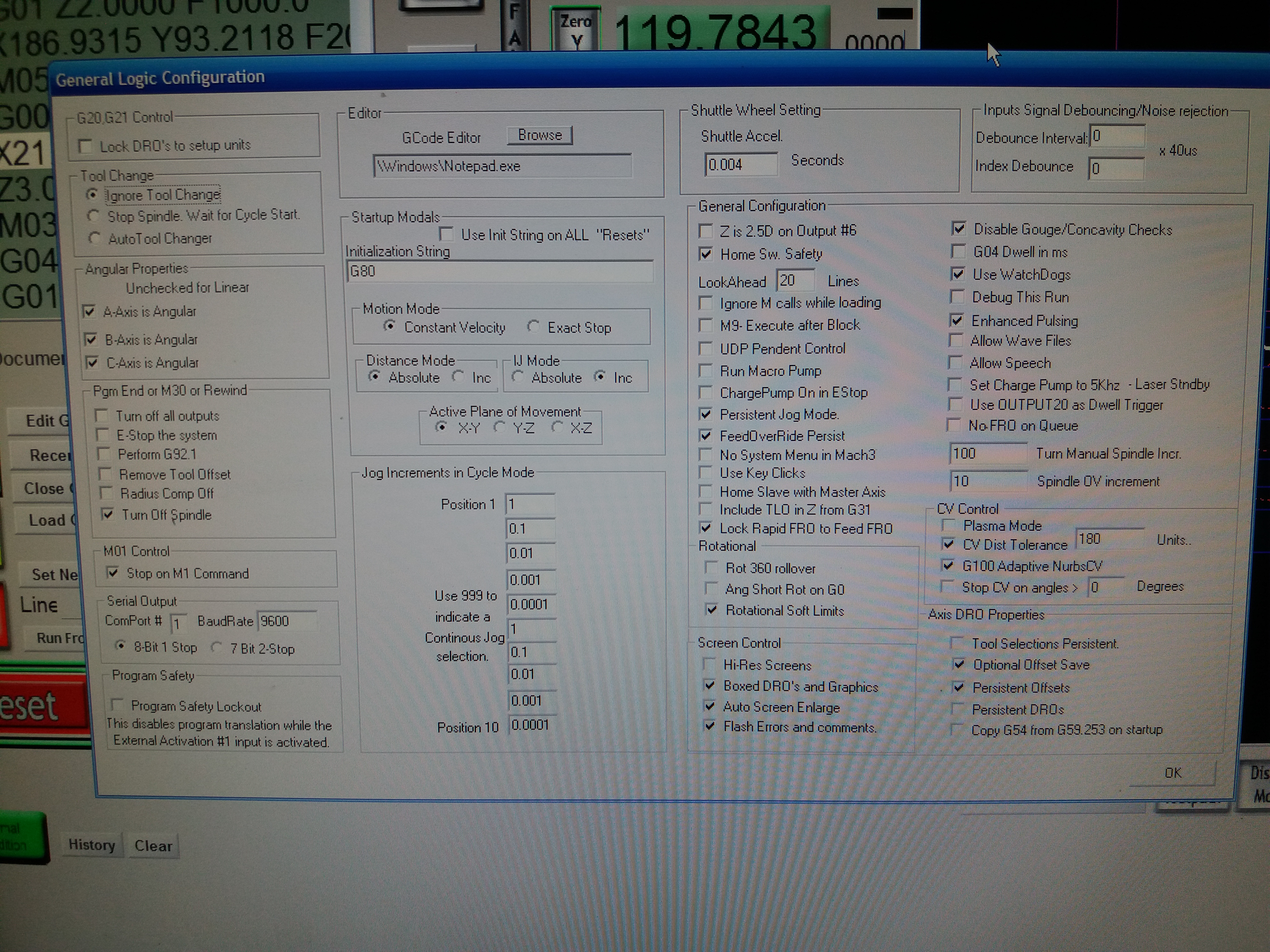Uncheck A-Axis is Angular
The height and width of the screenshot is (952, 1270).
[89, 311]
